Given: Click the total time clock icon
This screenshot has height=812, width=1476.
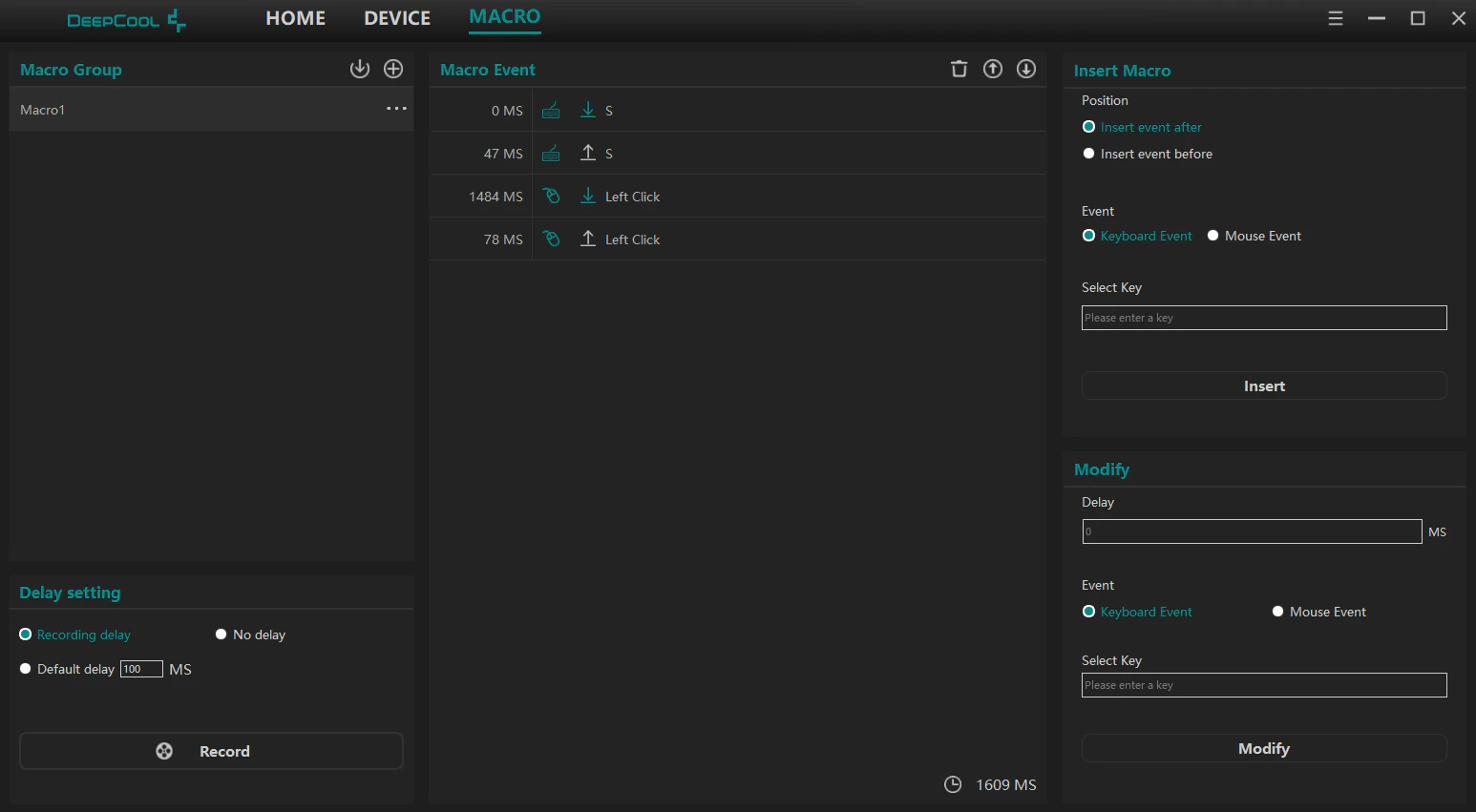Looking at the screenshot, I should (953, 784).
